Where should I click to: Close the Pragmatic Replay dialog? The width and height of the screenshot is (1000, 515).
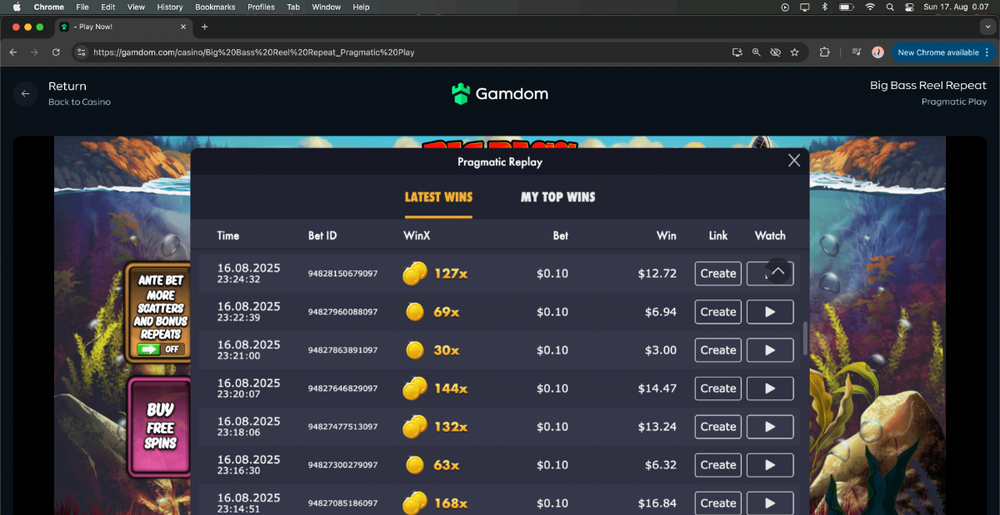(x=794, y=160)
